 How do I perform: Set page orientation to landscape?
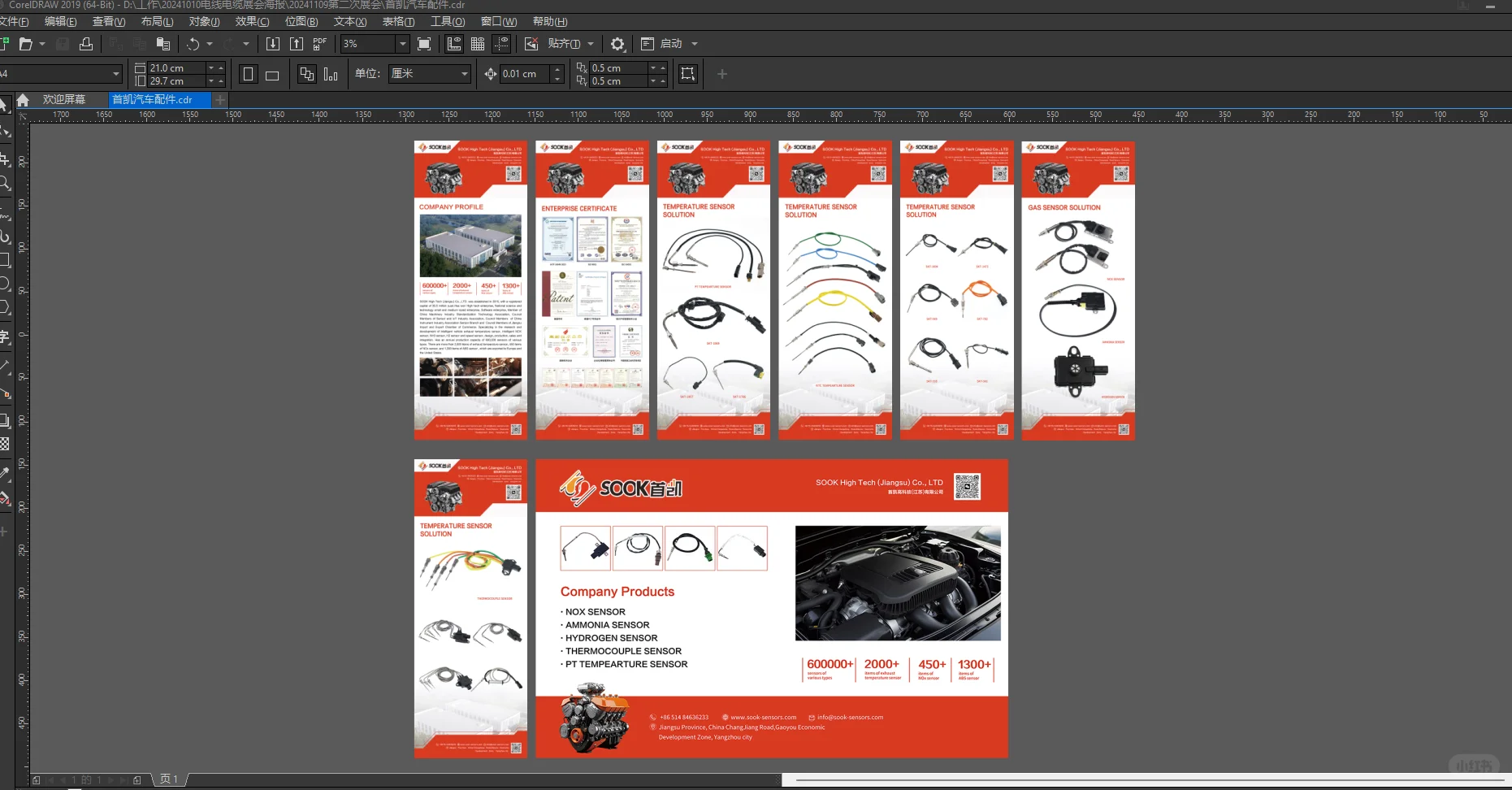[x=272, y=75]
